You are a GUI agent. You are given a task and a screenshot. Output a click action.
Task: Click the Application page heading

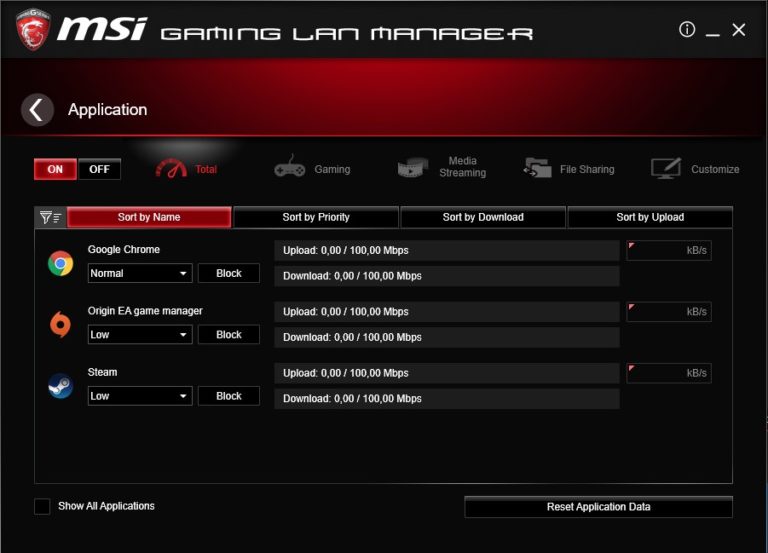click(x=108, y=110)
